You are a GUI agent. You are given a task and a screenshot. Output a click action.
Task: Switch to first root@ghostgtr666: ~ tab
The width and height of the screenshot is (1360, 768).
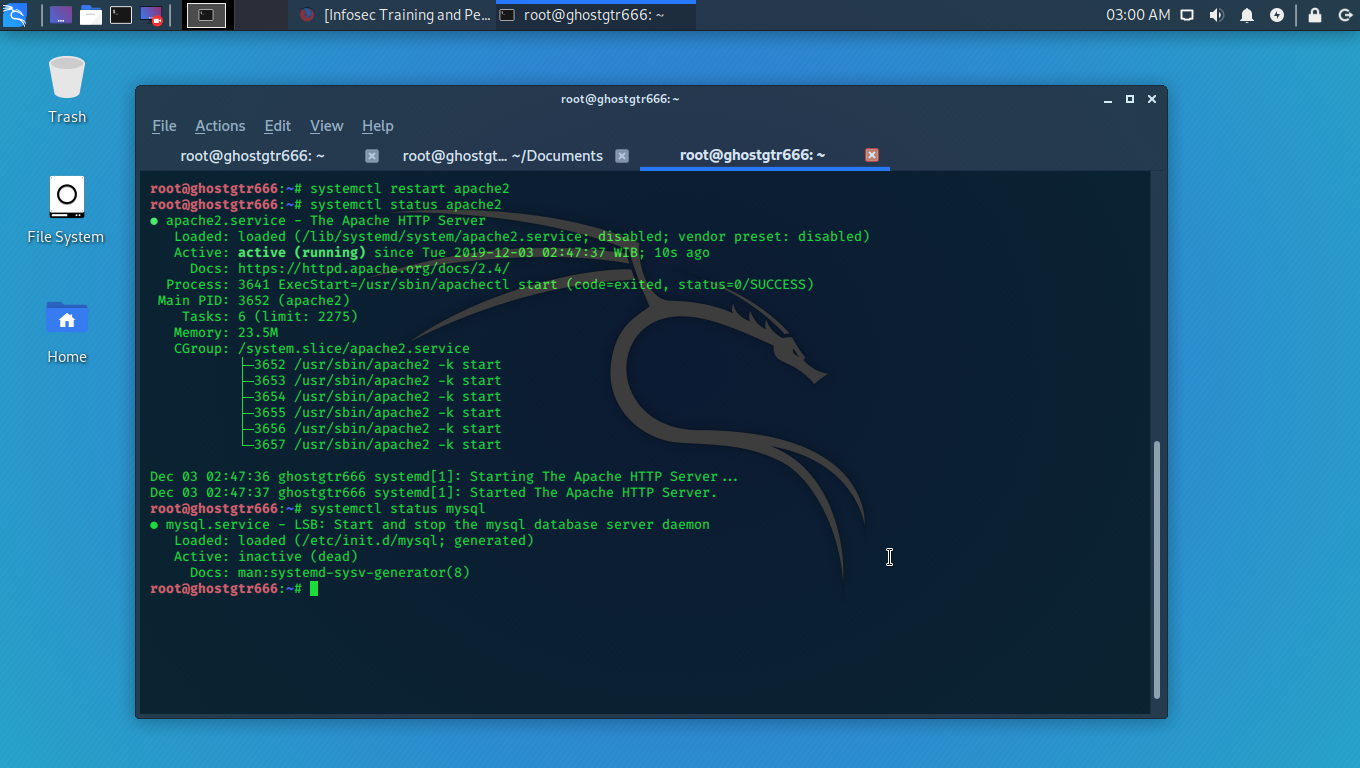pos(252,155)
